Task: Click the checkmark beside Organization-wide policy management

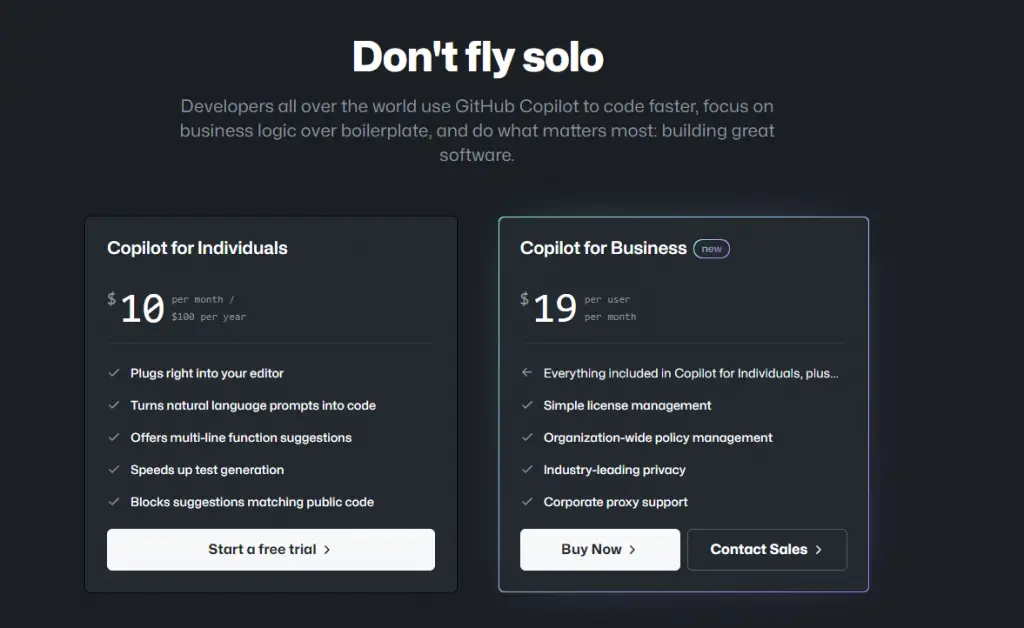Action: click(x=527, y=437)
